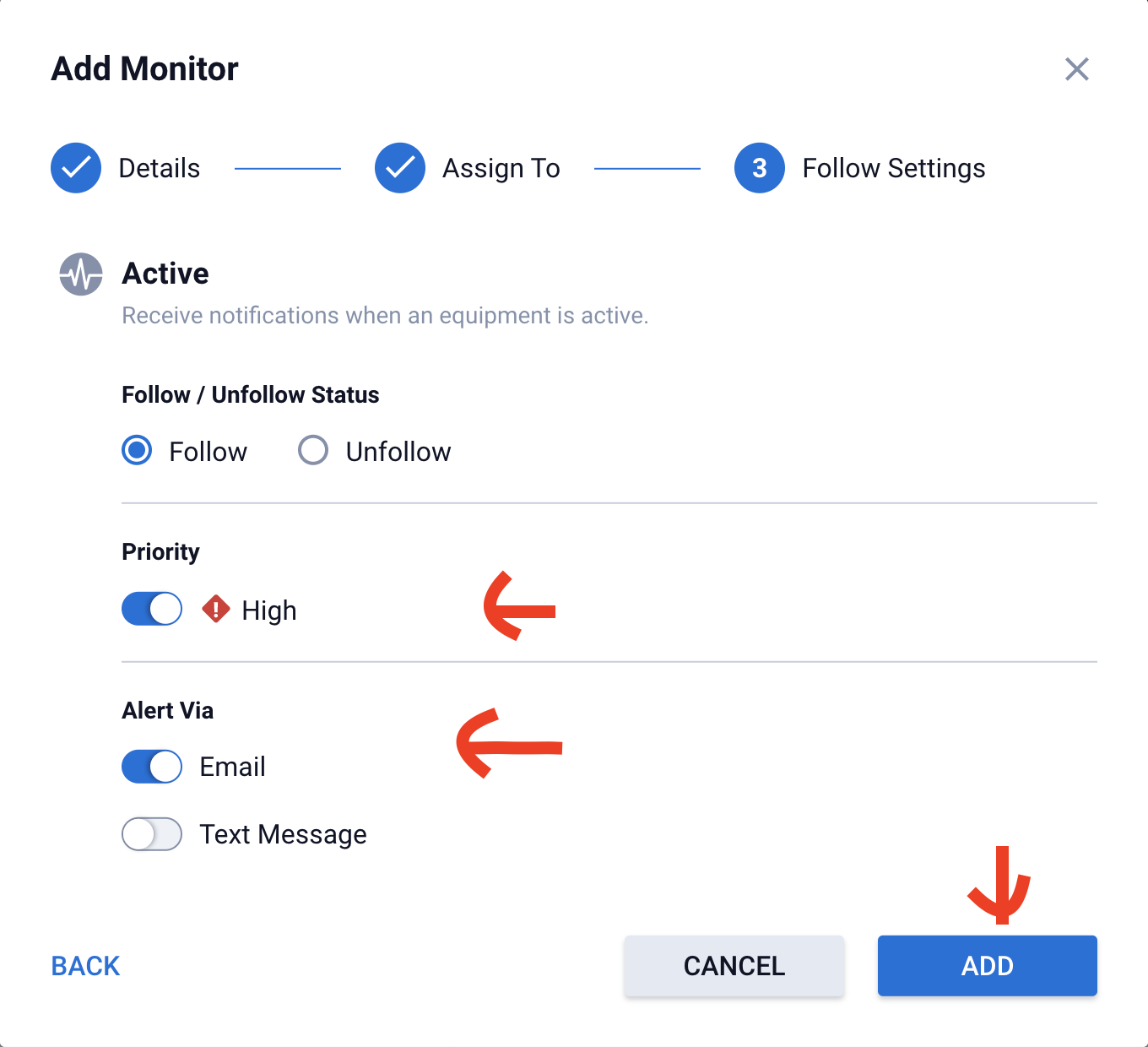
Task: Select the Follow radio button
Action: (137, 451)
